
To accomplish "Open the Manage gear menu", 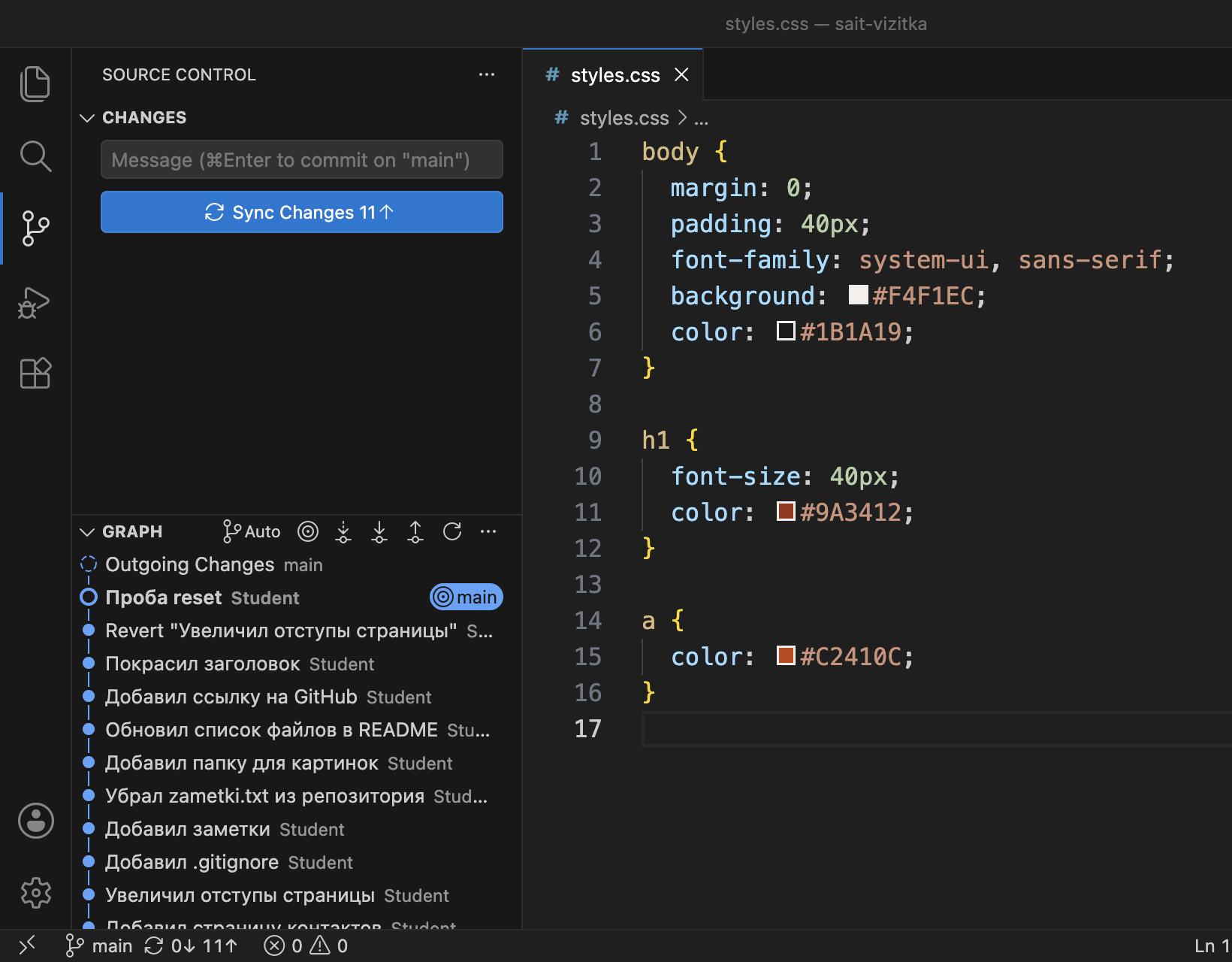I will coord(36,893).
